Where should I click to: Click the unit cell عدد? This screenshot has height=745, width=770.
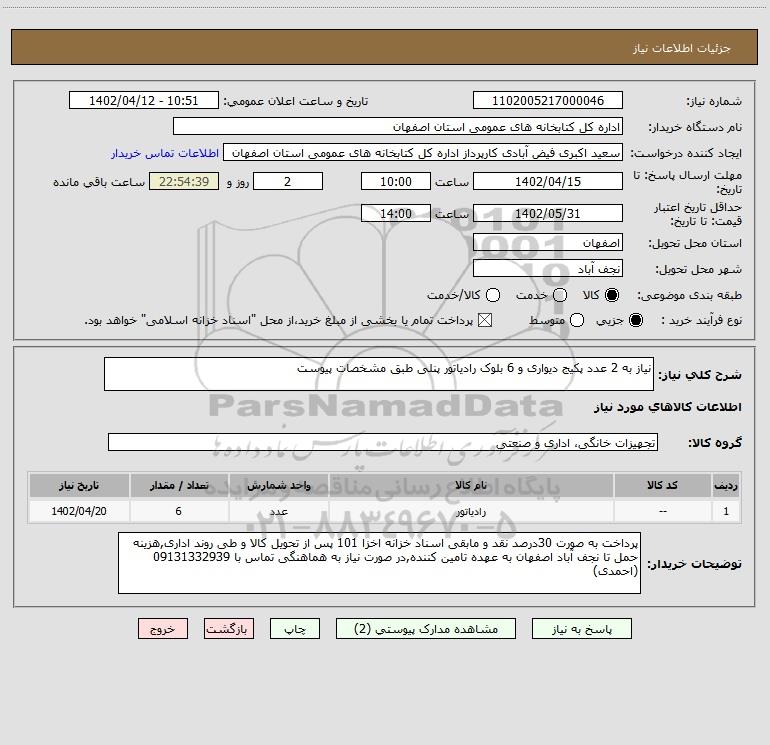click(x=278, y=511)
